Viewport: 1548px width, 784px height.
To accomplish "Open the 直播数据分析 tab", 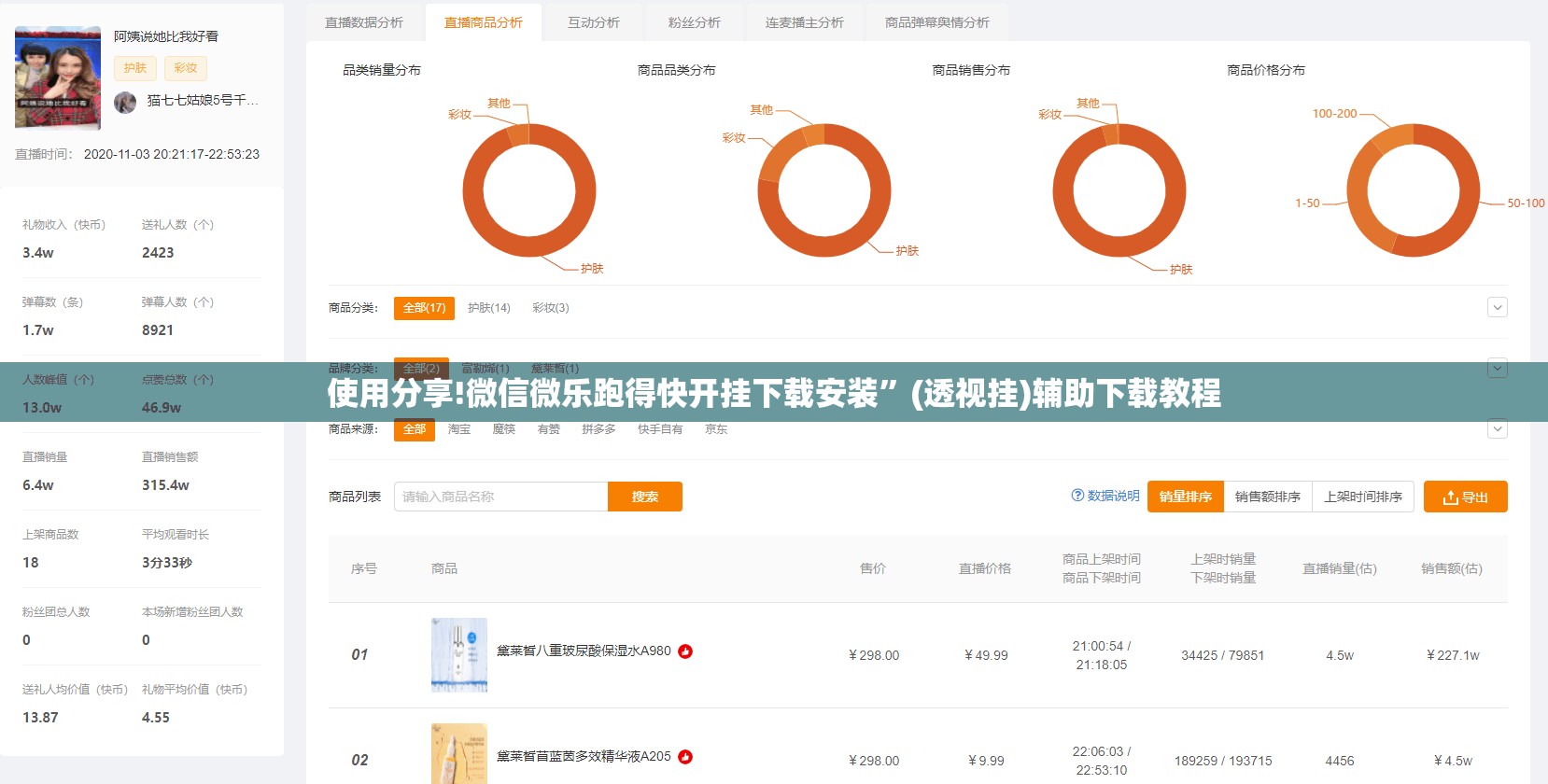I will 364,22.
